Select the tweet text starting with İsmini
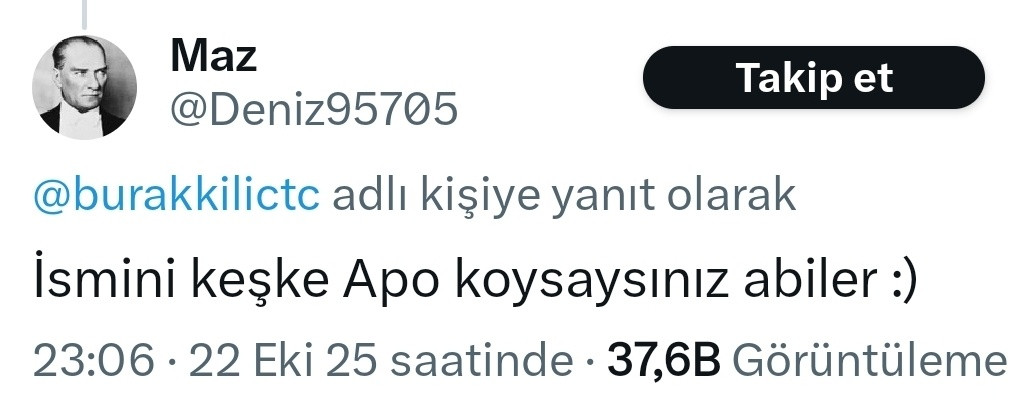Image resolution: width=1013 pixels, height=408 pixels. click(x=475, y=283)
